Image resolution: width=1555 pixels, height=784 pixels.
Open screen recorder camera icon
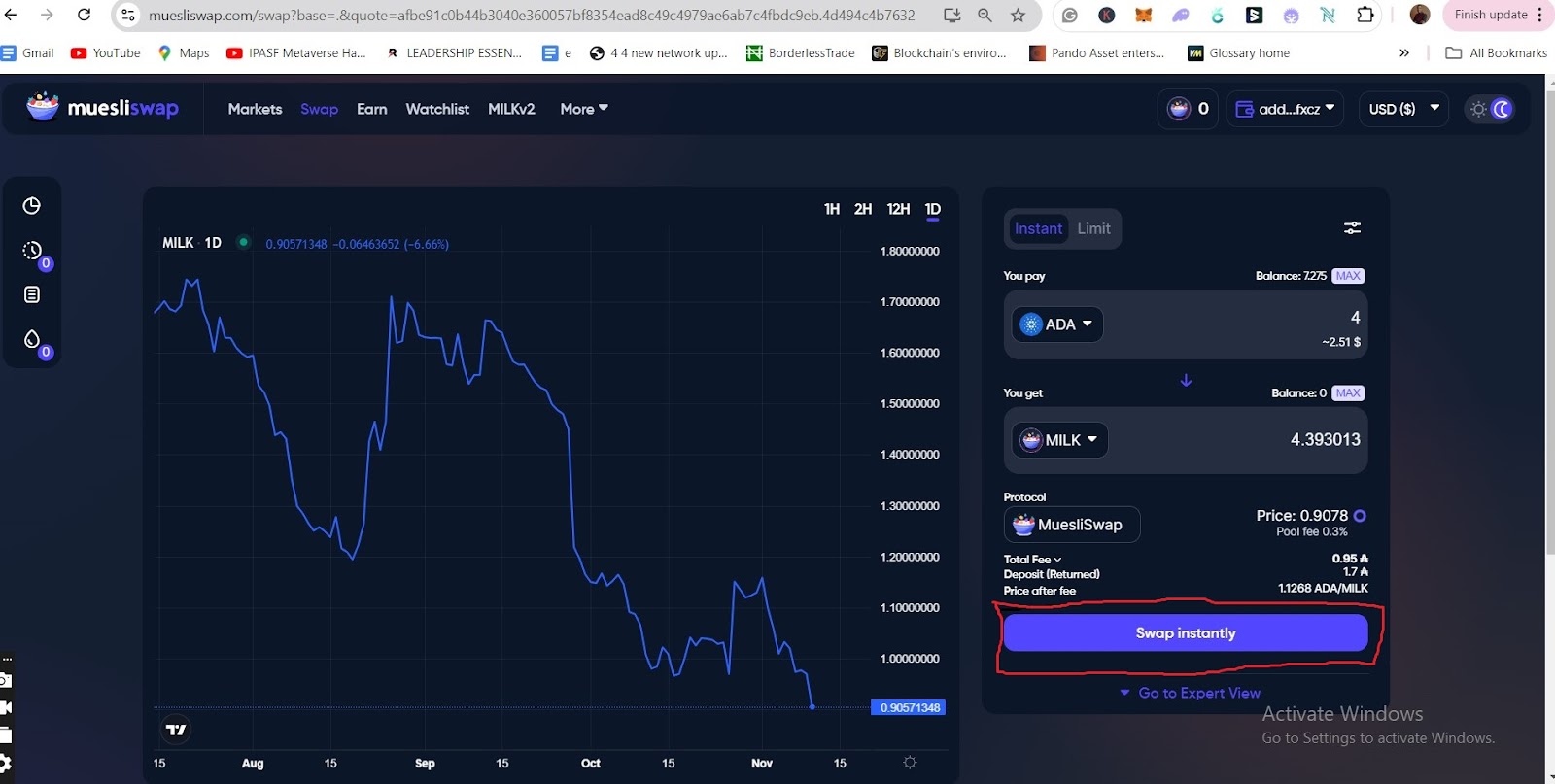coord(5,680)
